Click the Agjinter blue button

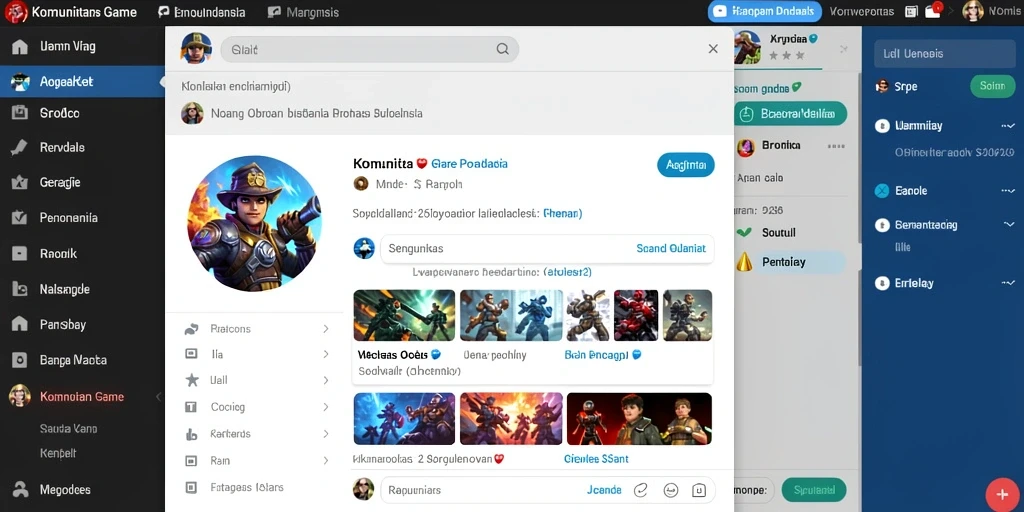(686, 165)
